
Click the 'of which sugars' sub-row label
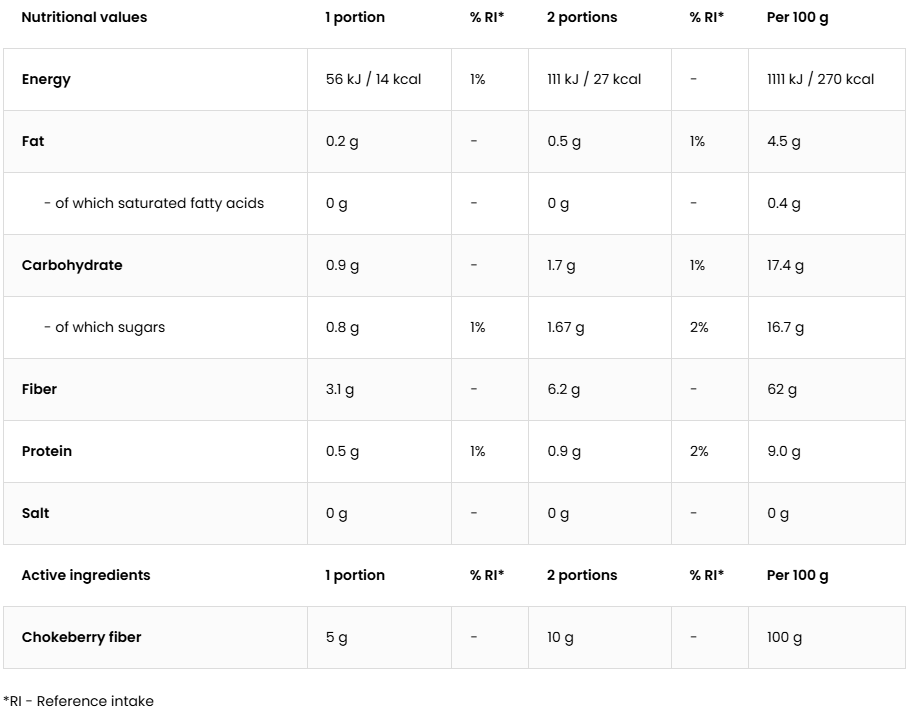click(x=104, y=327)
